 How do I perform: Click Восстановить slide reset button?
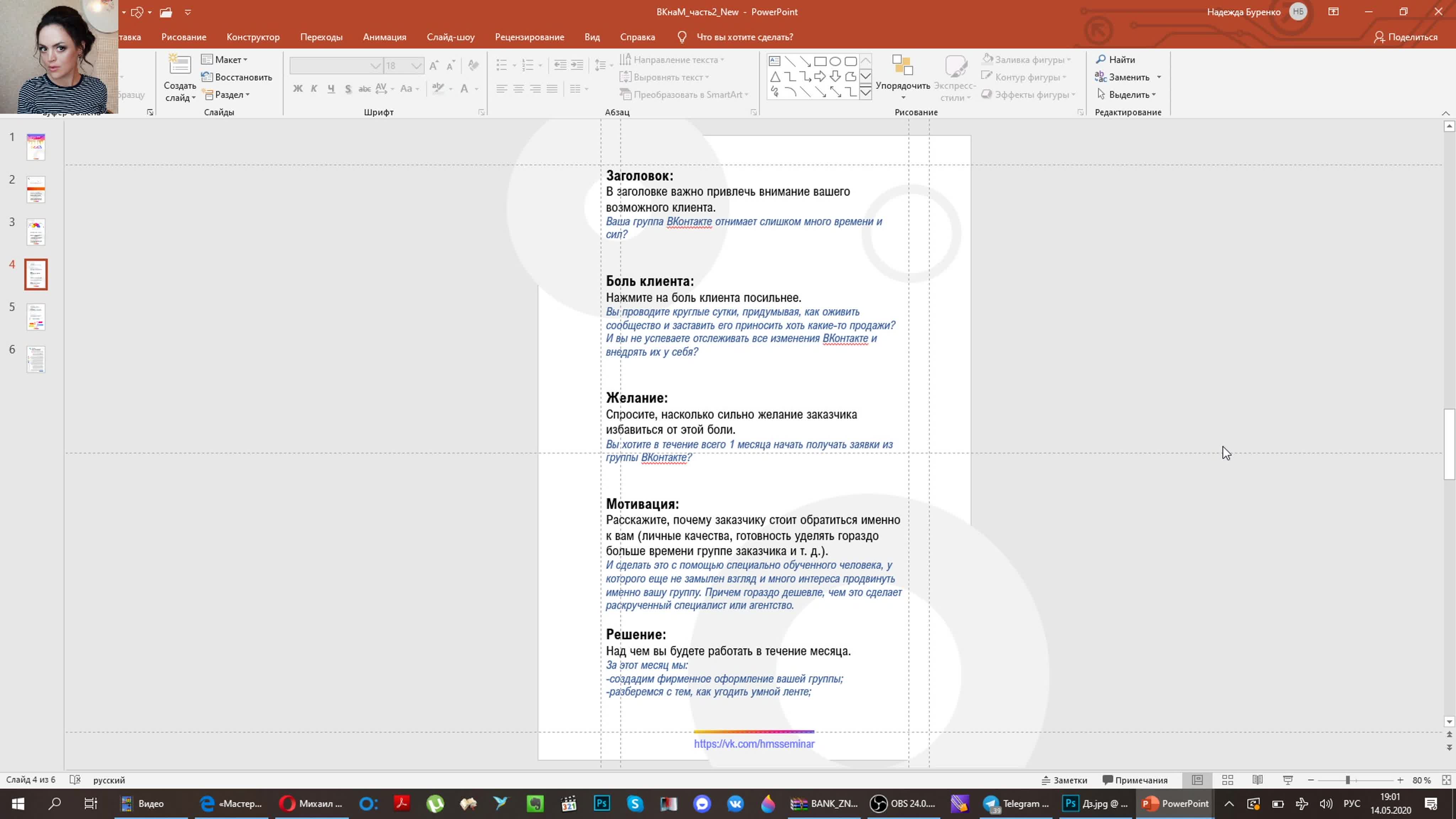click(x=237, y=77)
